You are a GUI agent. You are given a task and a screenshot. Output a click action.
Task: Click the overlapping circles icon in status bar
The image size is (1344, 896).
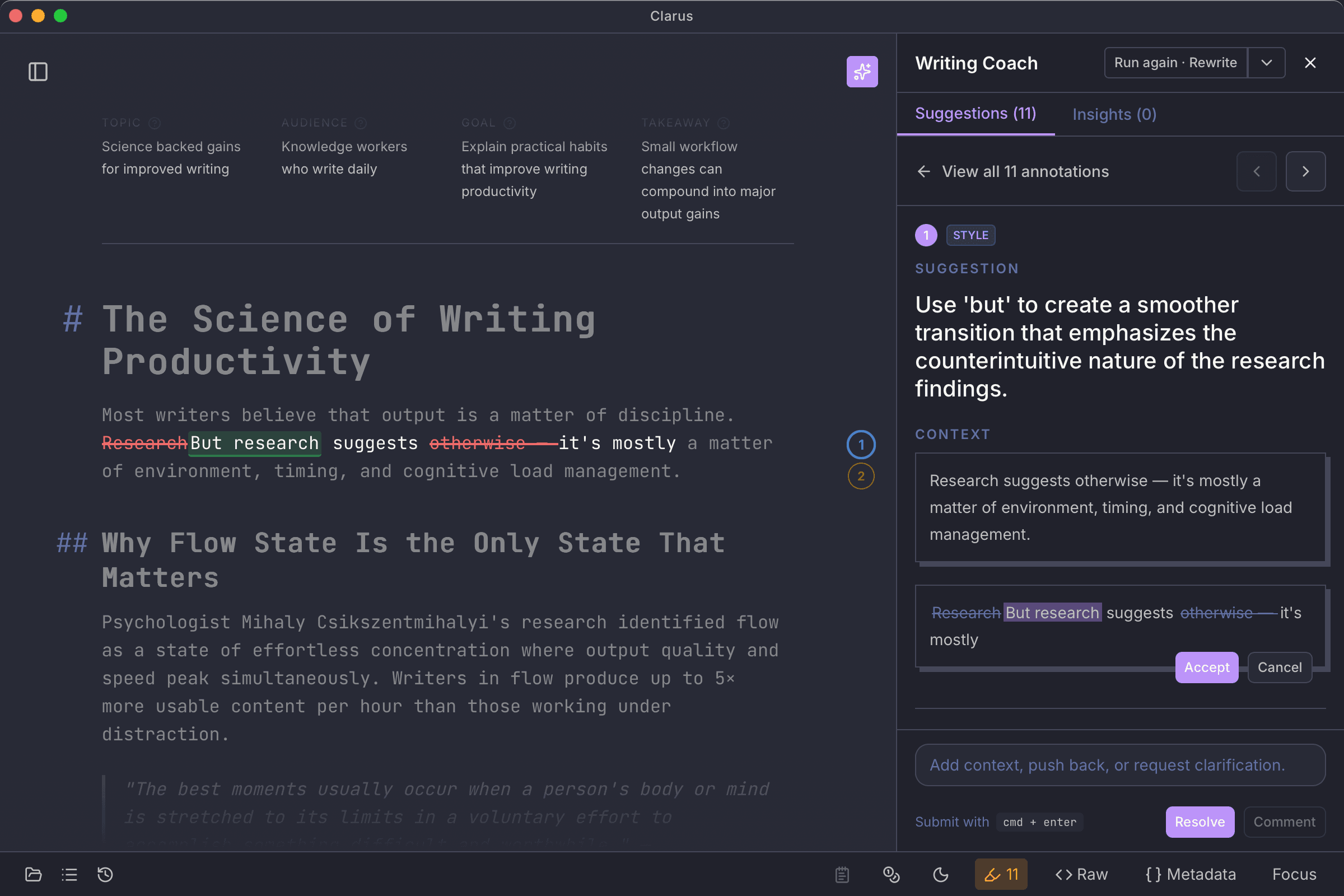(891, 874)
